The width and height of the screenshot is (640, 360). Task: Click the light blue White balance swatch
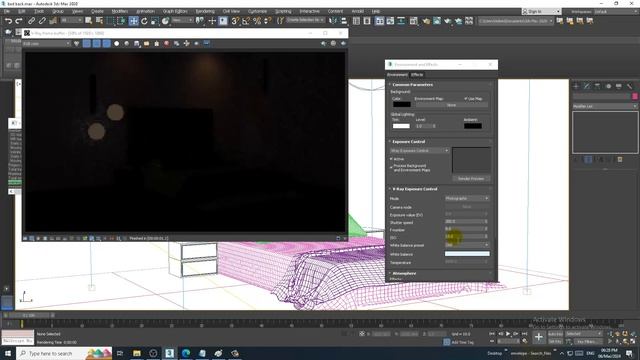(467, 254)
